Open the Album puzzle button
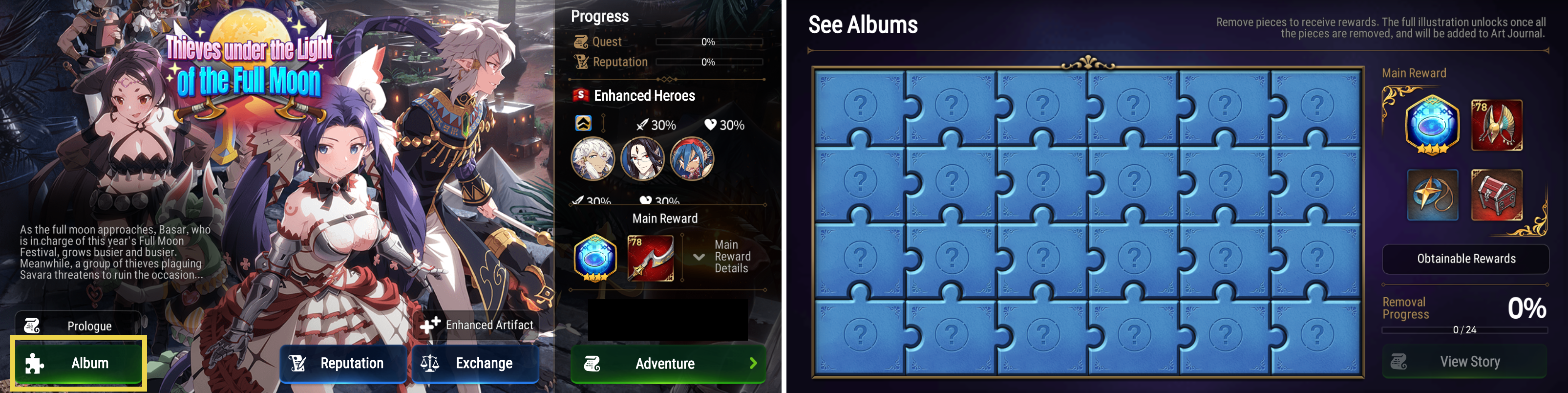 [79, 363]
